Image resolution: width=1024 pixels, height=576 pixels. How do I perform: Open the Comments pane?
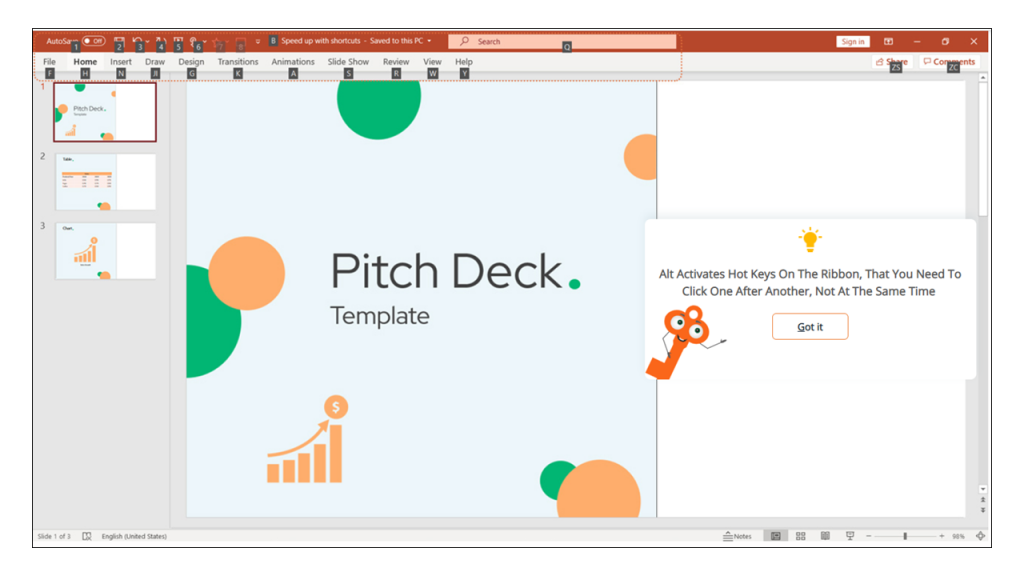pyautogui.click(x=948, y=61)
